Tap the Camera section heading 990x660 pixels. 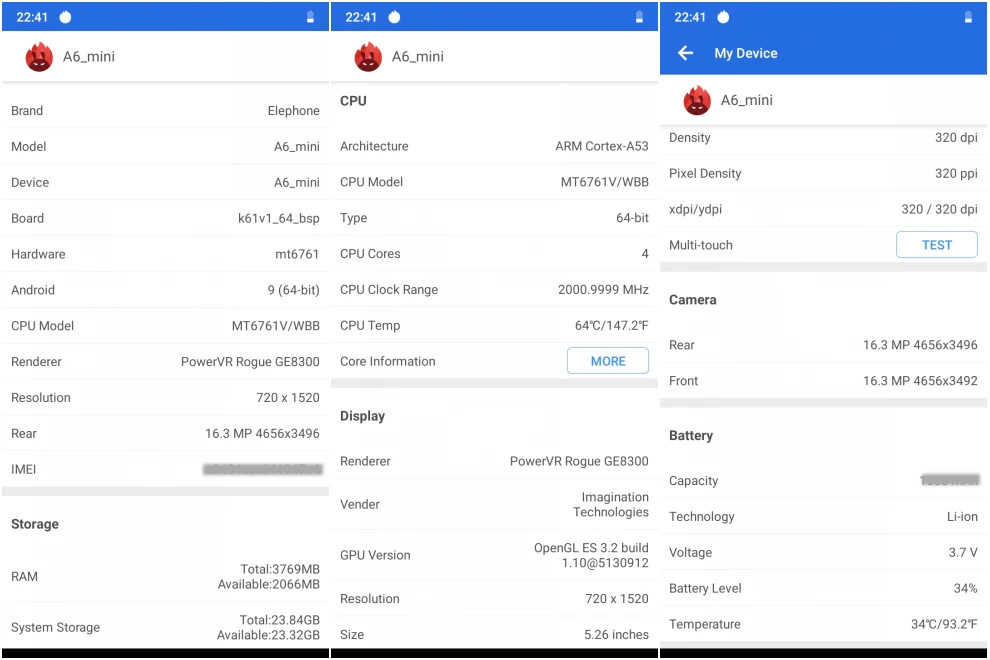pos(693,300)
